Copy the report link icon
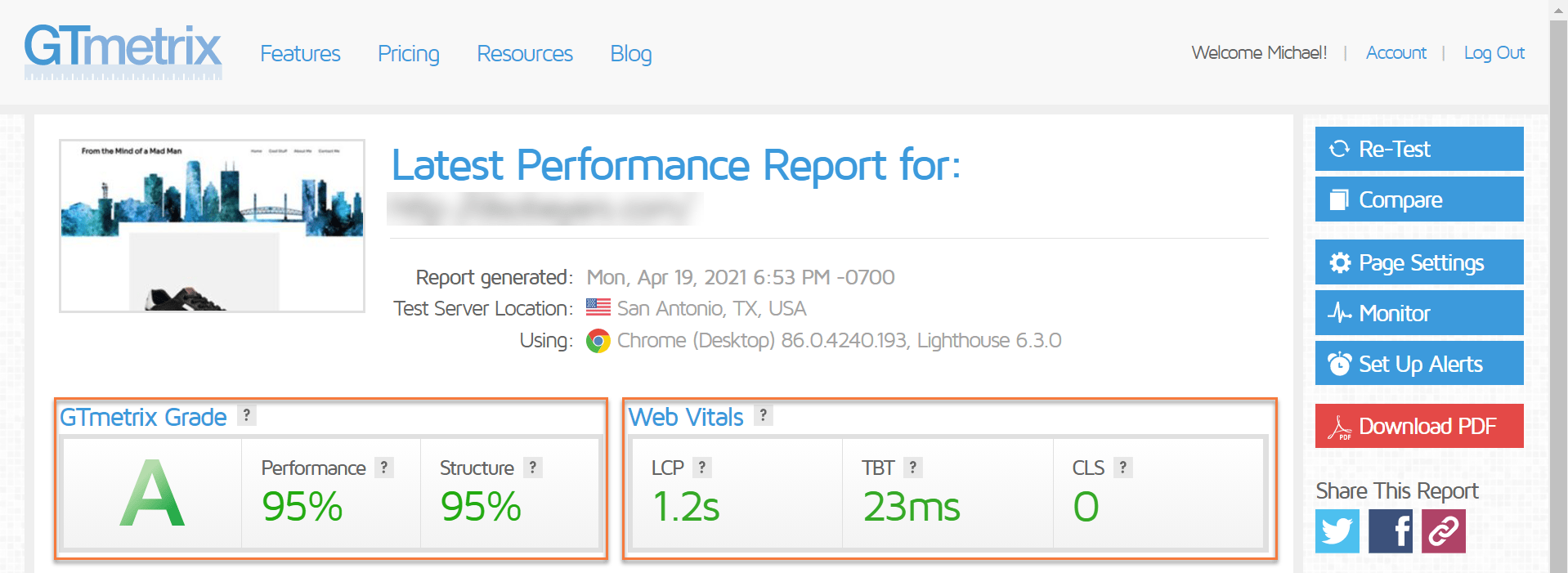 coord(1443,531)
